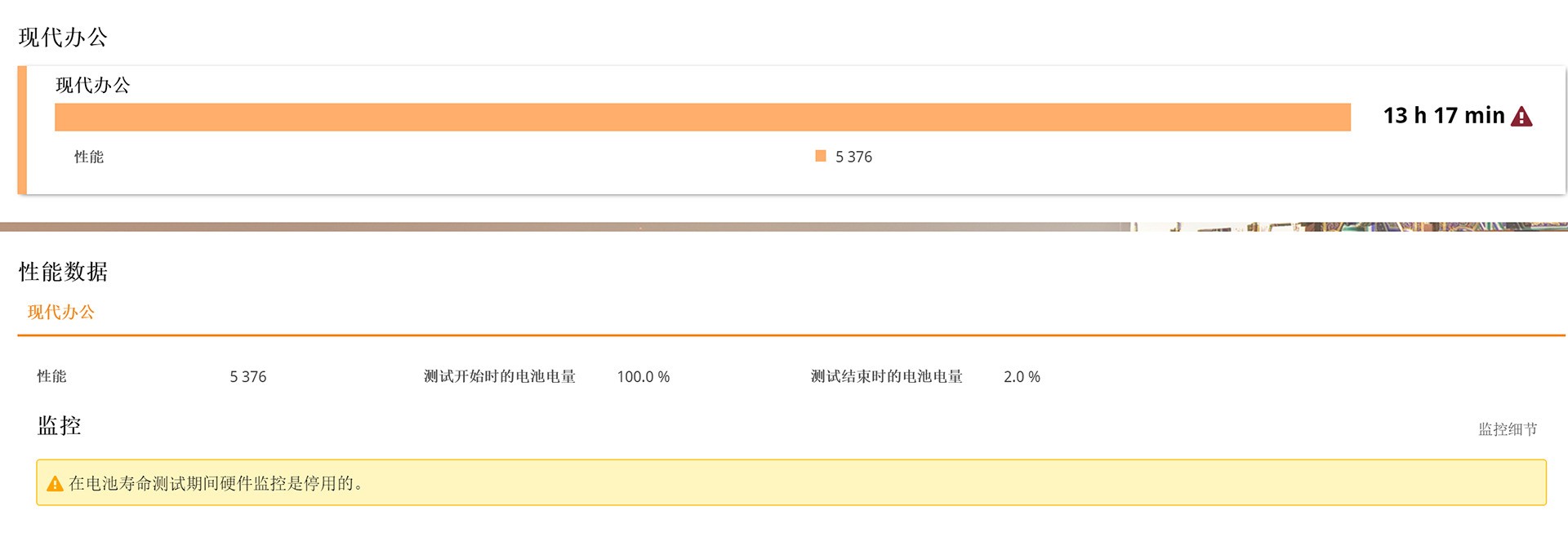Click the 性能 score value 5 376
This screenshot has height=546, width=1568.
(x=247, y=376)
